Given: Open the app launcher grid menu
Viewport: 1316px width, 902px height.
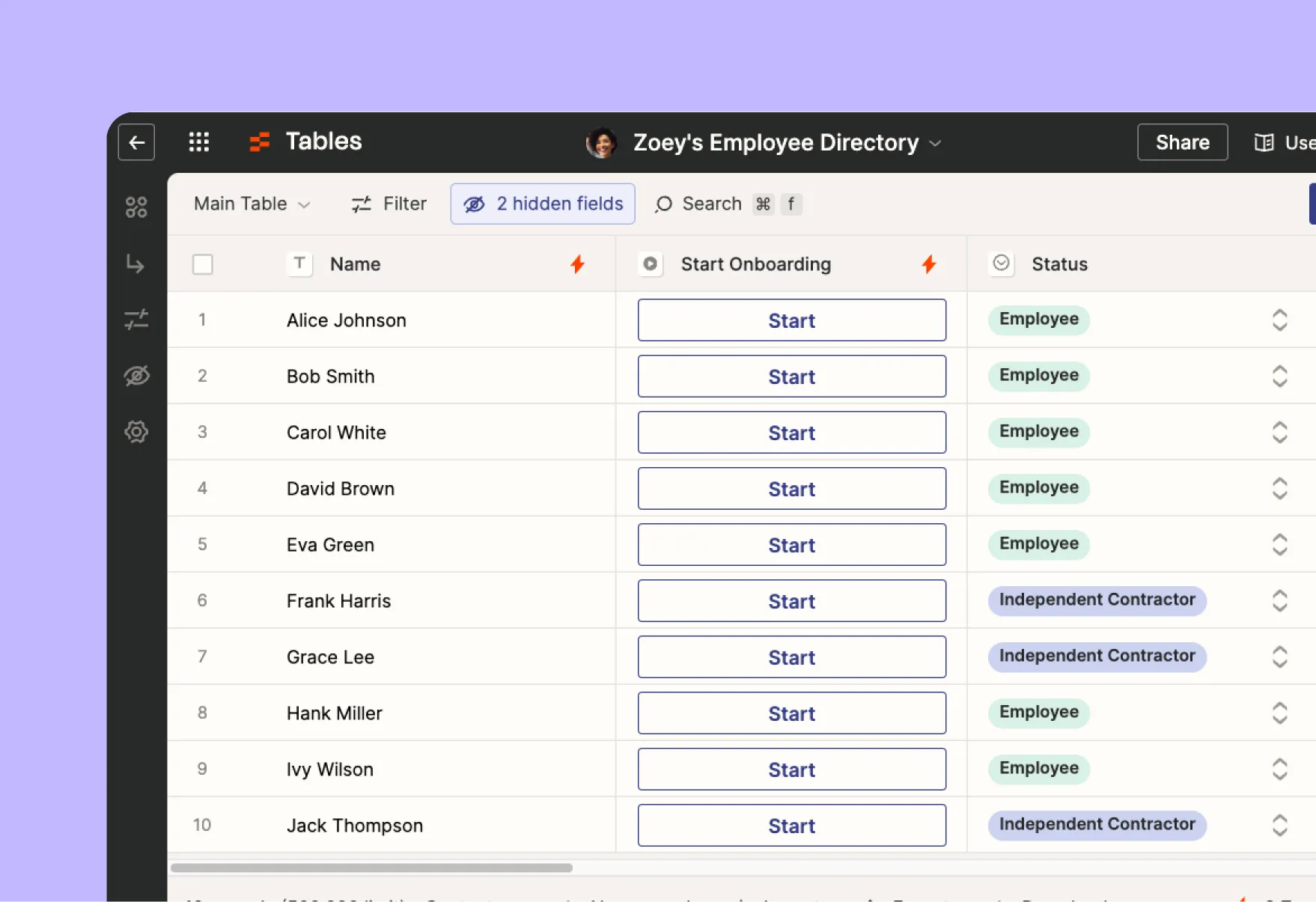Looking at the screenshot, I should [x=198, y=141].
